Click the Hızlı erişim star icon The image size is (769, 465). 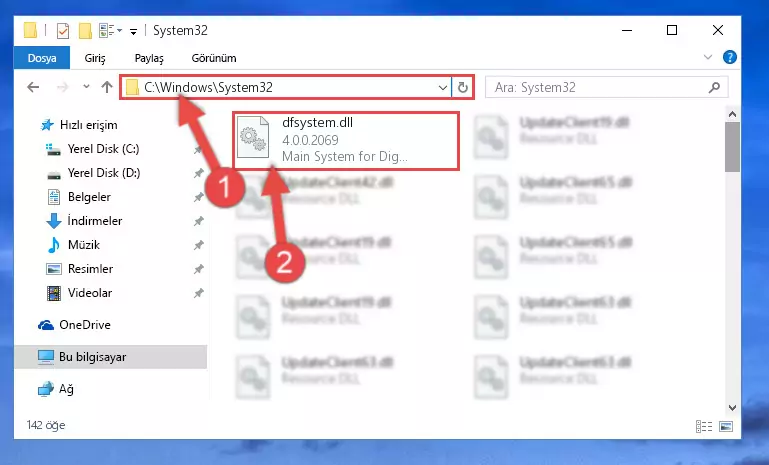[47, 125]
